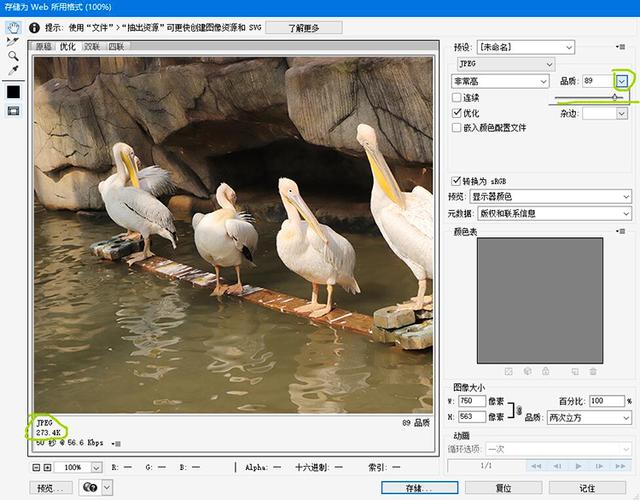
Task: Click the quality slider handle
Action: (615, 97)
